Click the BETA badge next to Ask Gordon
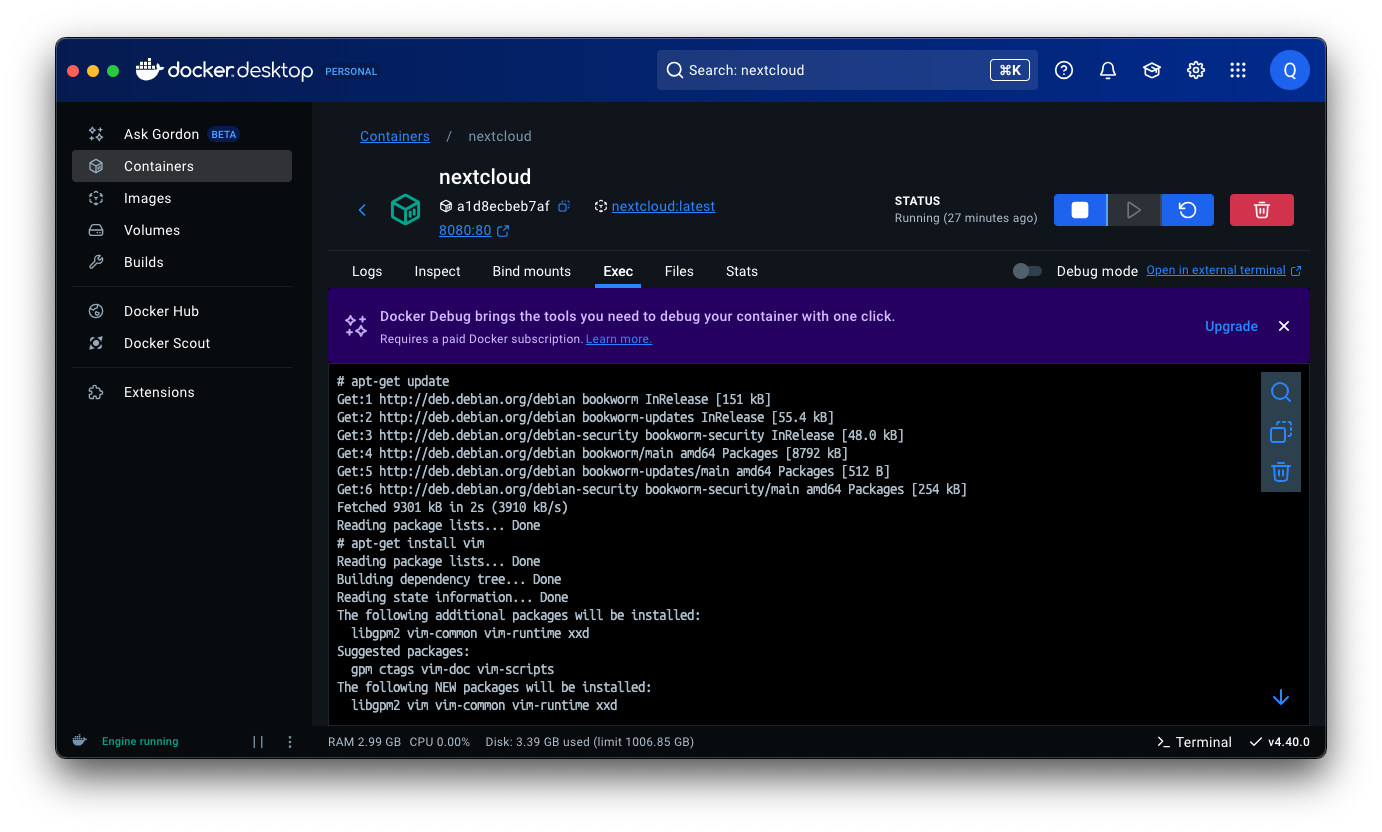 tap(224, 134)
